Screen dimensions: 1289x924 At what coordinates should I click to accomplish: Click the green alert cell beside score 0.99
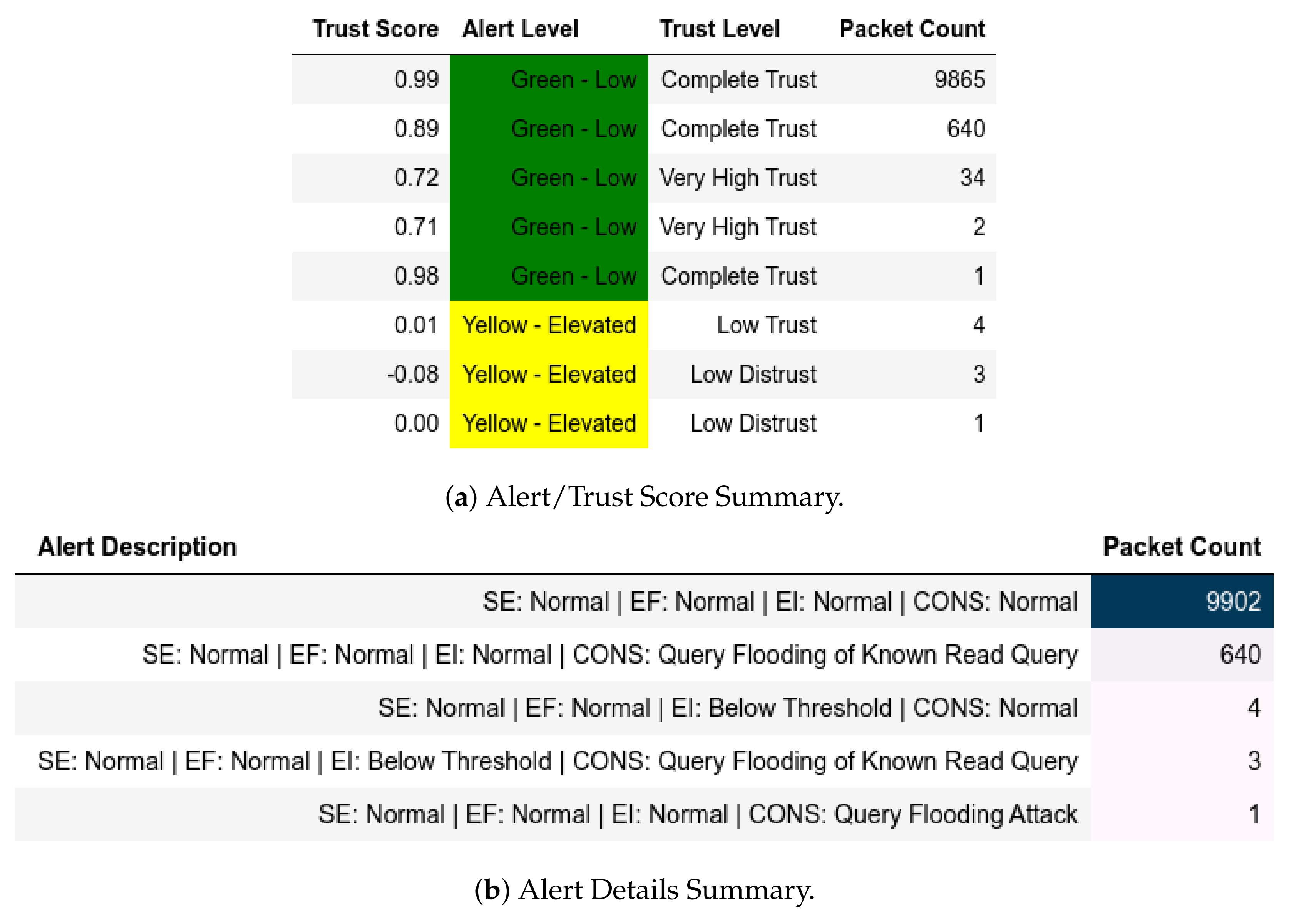549,80
